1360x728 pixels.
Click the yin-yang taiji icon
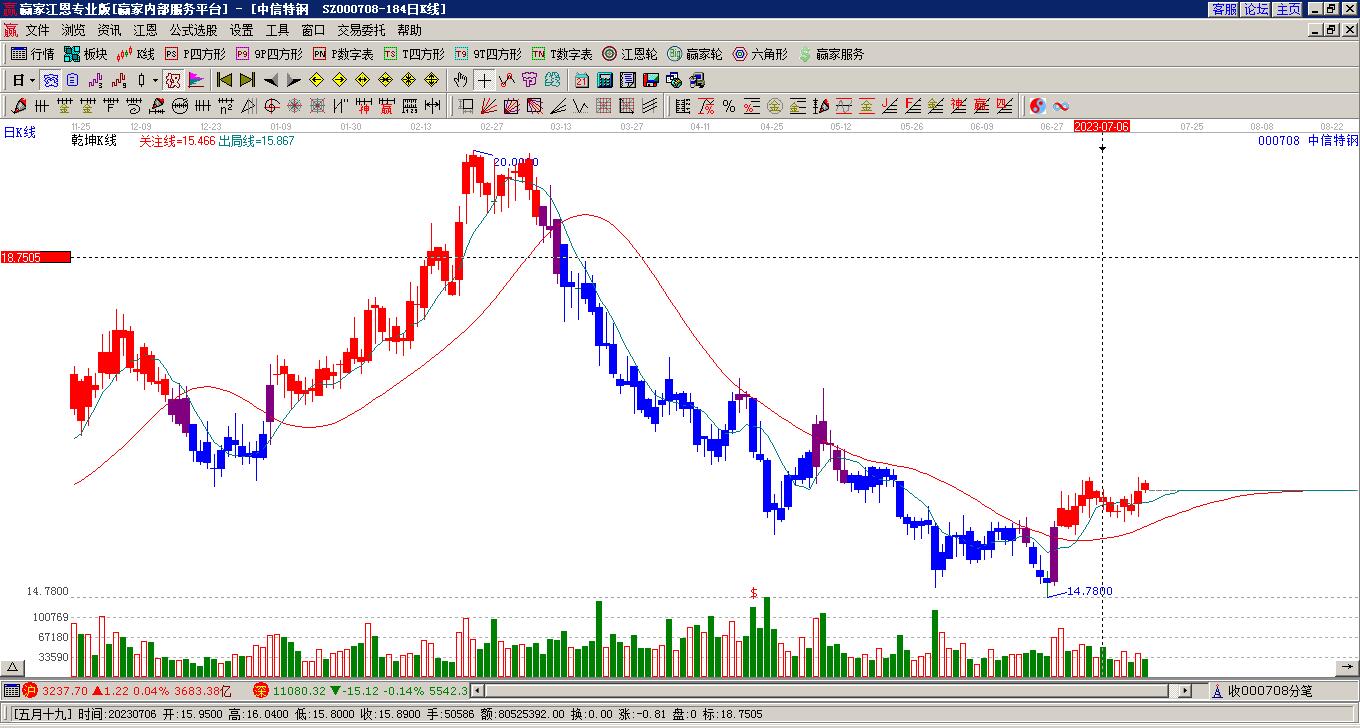(x=1038, y=106)
